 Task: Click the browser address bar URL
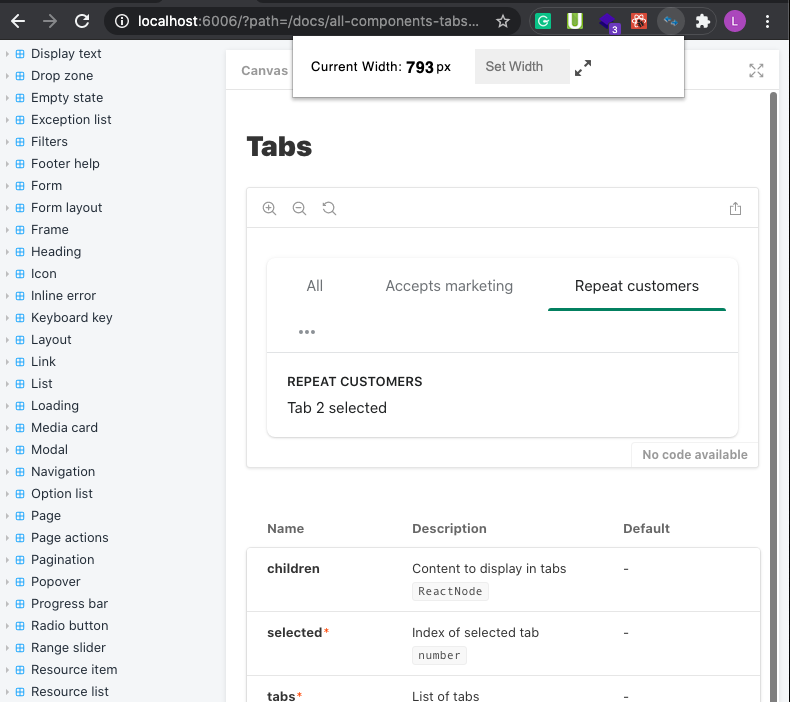(308, 21)
